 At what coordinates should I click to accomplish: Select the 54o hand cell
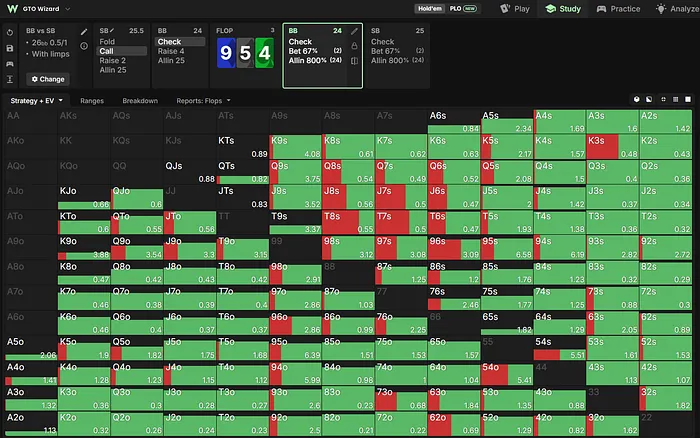pos(507,373)
